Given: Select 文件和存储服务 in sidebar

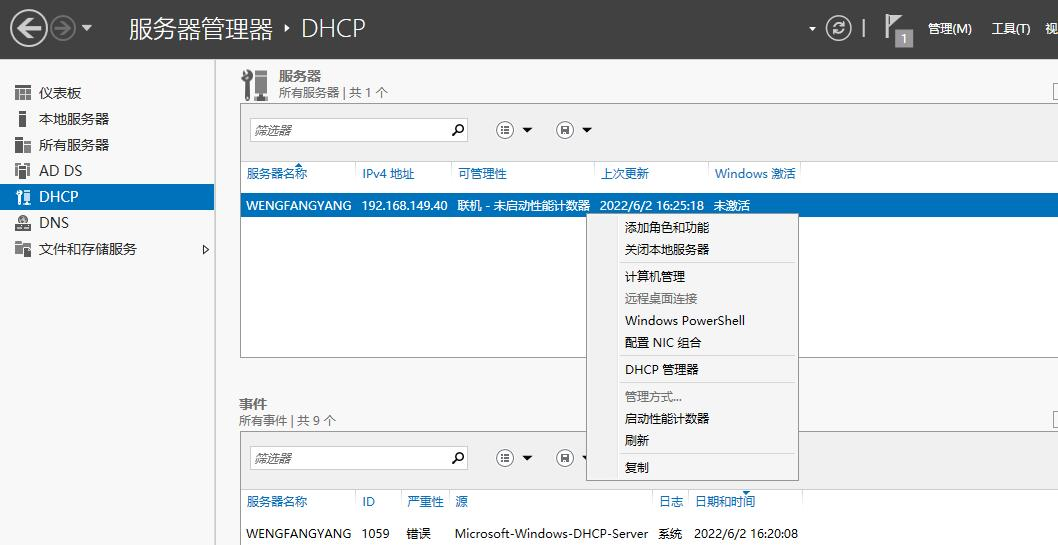Looking at the screenshot, I should point(88,249).
